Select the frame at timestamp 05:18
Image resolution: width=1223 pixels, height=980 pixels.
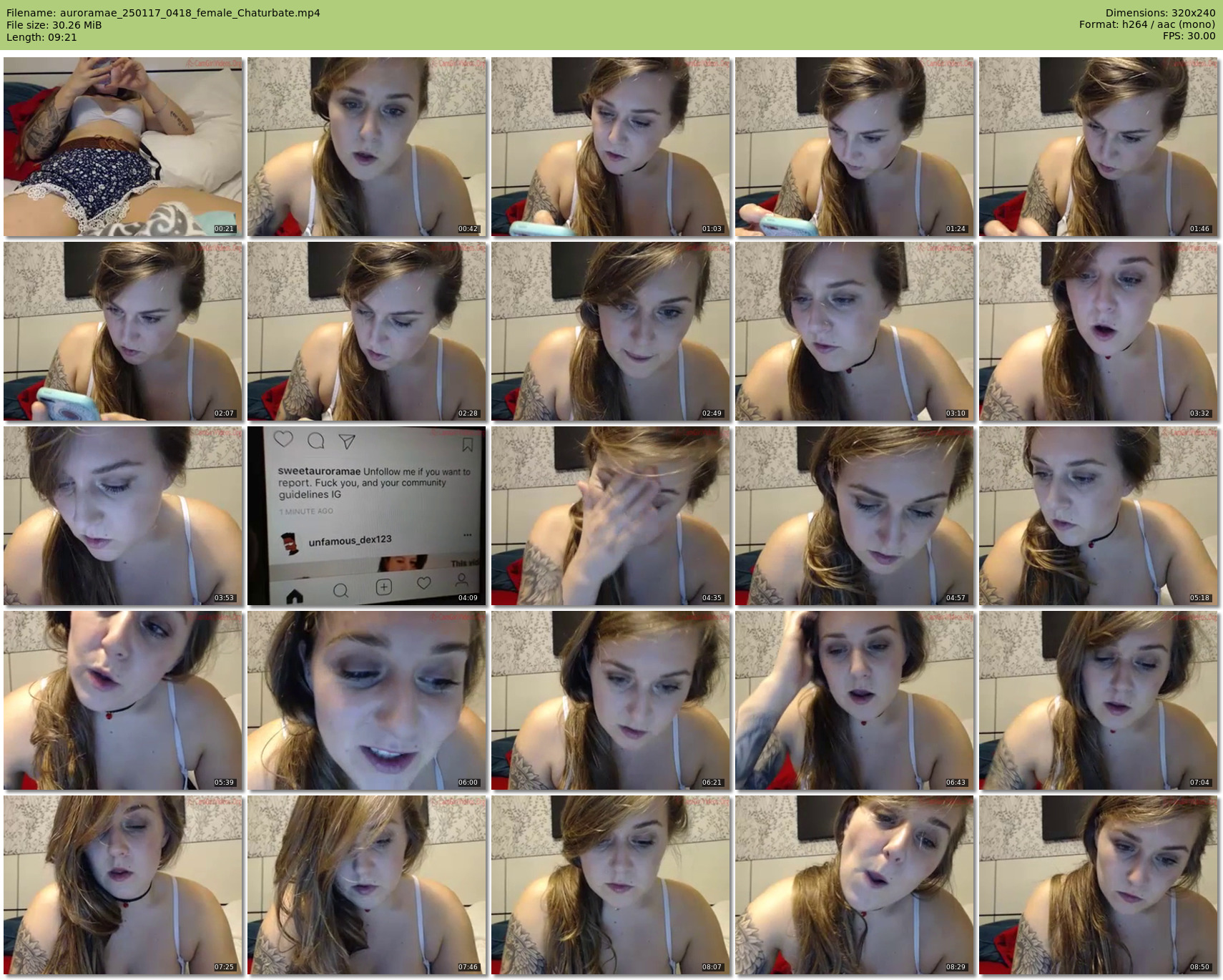(x=1099, y=516)
